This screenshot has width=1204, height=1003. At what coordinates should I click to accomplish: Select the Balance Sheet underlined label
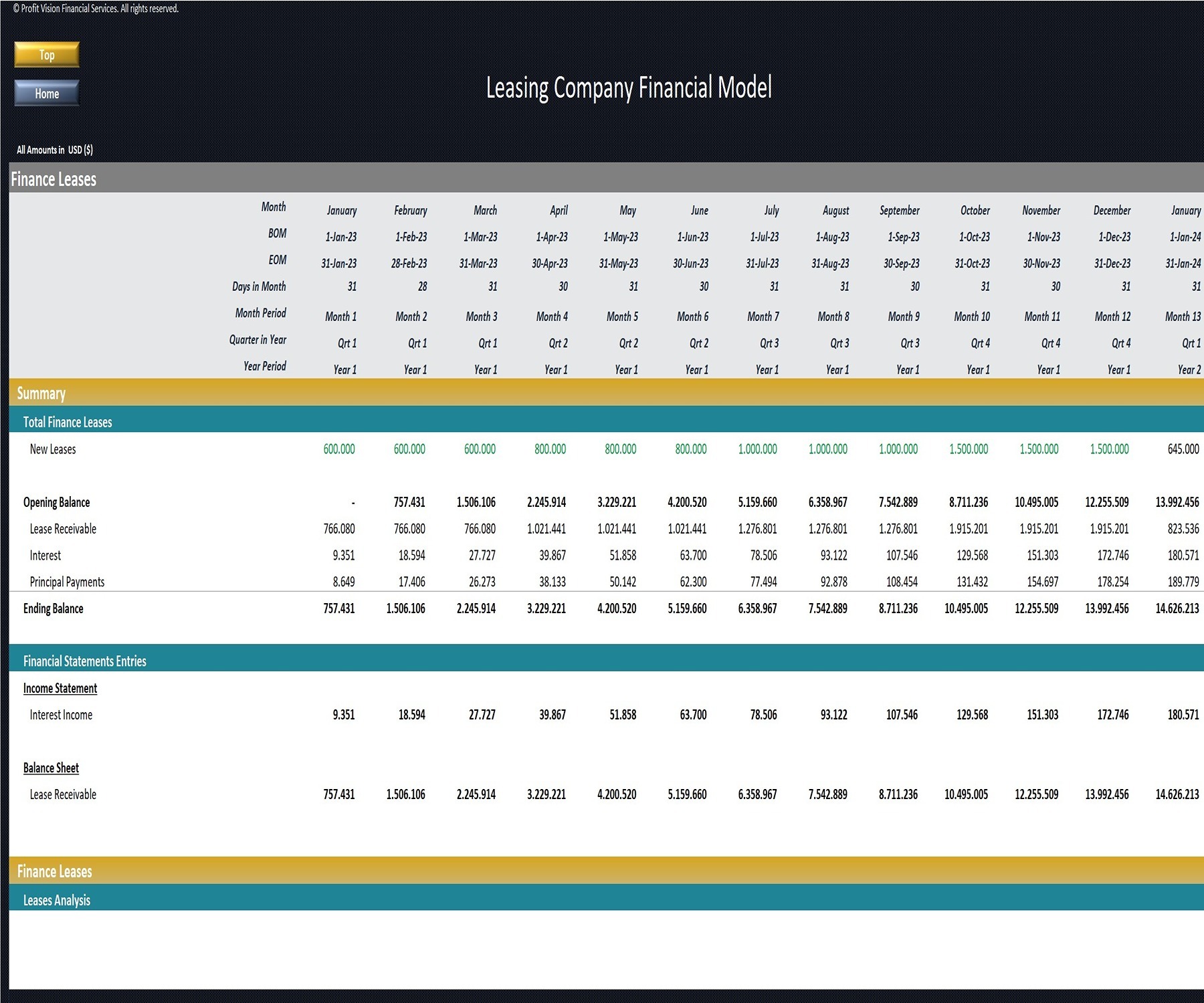51,768
